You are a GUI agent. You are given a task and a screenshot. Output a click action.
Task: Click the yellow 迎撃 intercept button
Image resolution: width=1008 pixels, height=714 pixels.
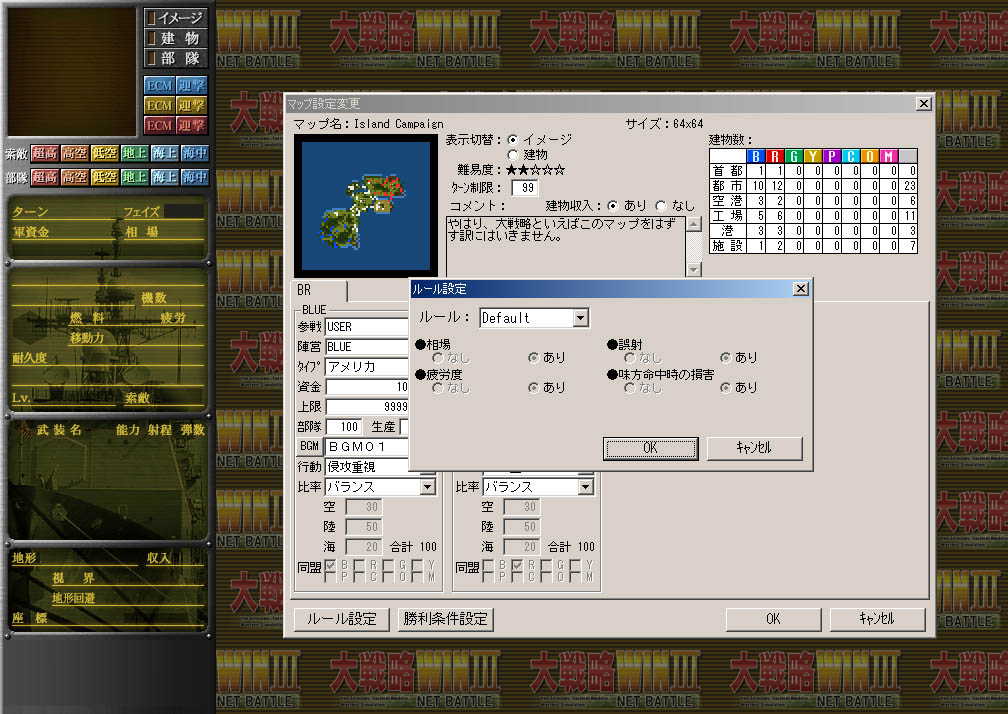click(191, 105)
